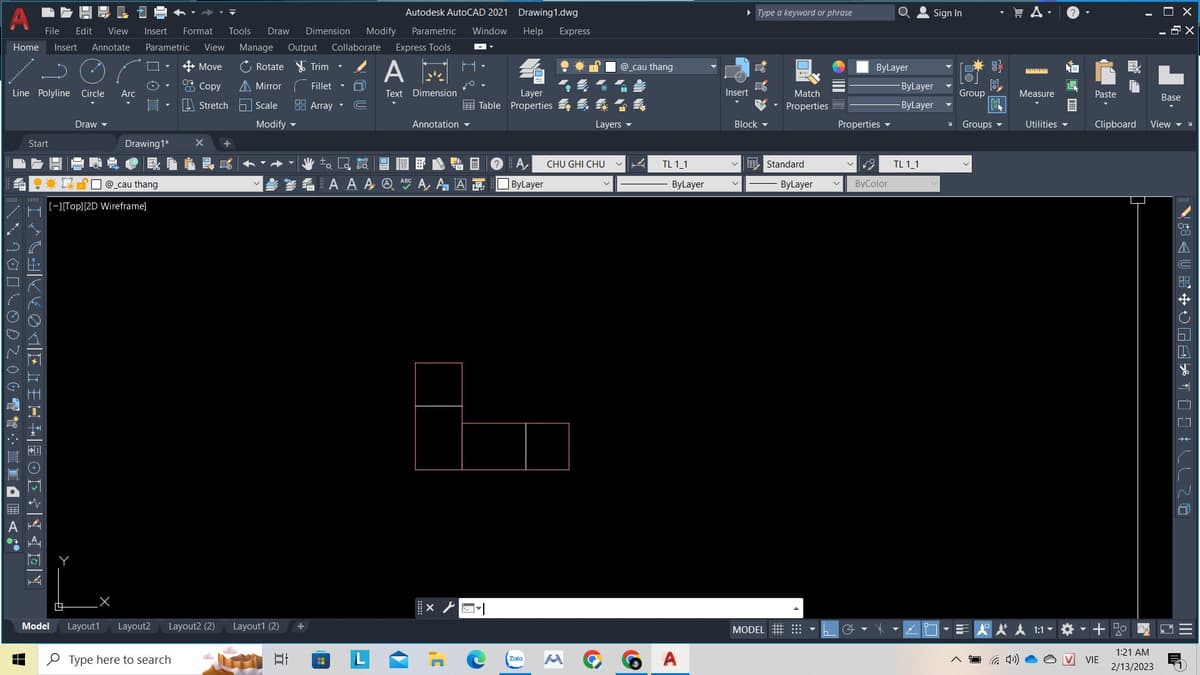Open the Table tool
This screenshot has width=1200, height=675.
(x=482, y=105)
